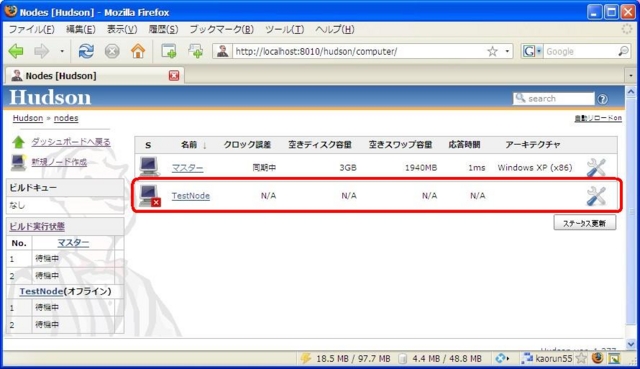Click the 応答時間 column header
This screenshot has height=369, width=640.
[x=464, y=144]
